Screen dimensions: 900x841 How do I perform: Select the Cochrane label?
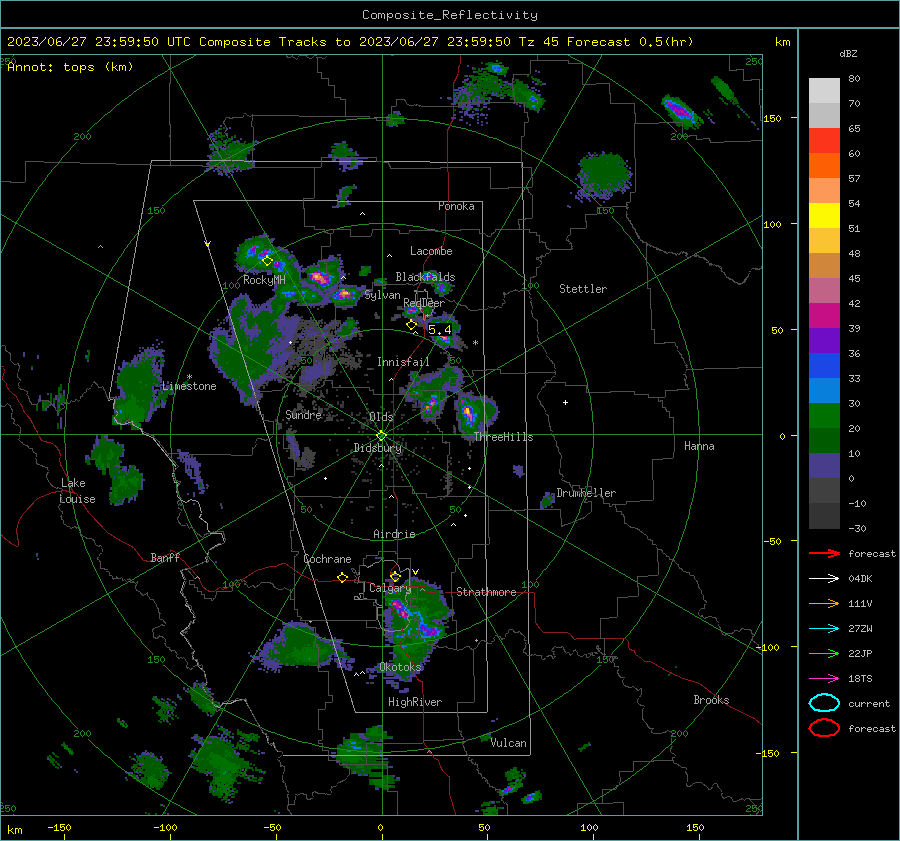(x=327, y=559)
